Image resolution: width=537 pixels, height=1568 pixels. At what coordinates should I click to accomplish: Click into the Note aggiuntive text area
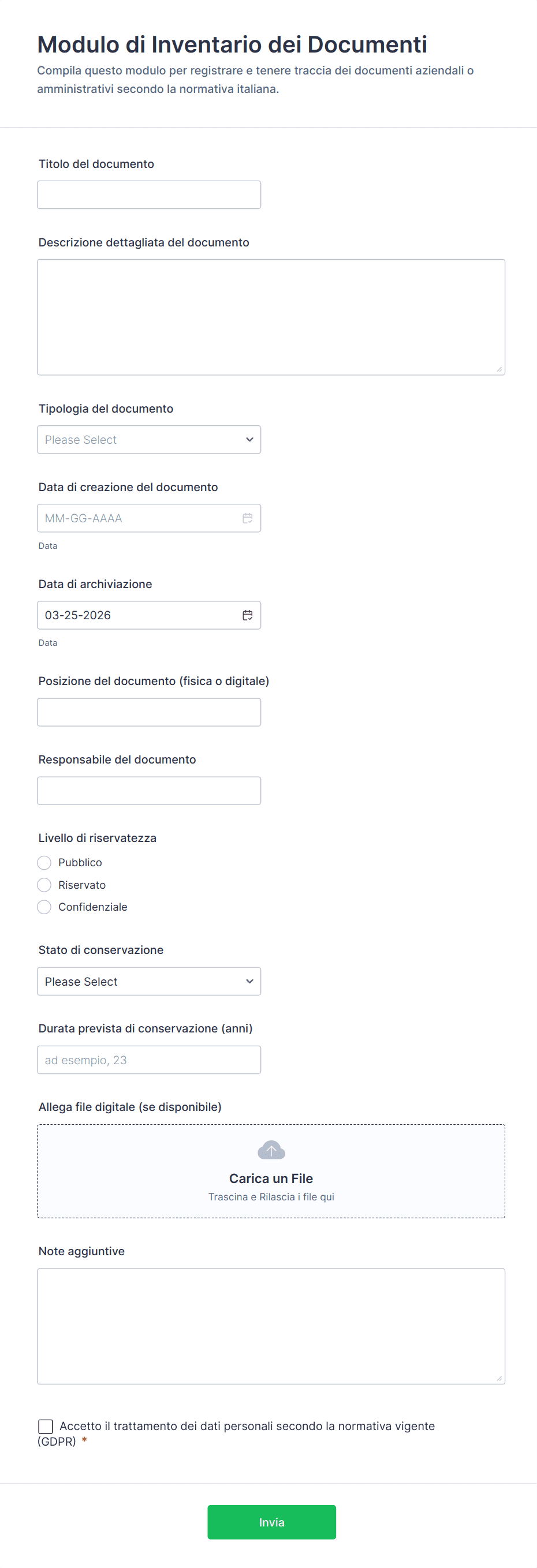[271, 1326]
